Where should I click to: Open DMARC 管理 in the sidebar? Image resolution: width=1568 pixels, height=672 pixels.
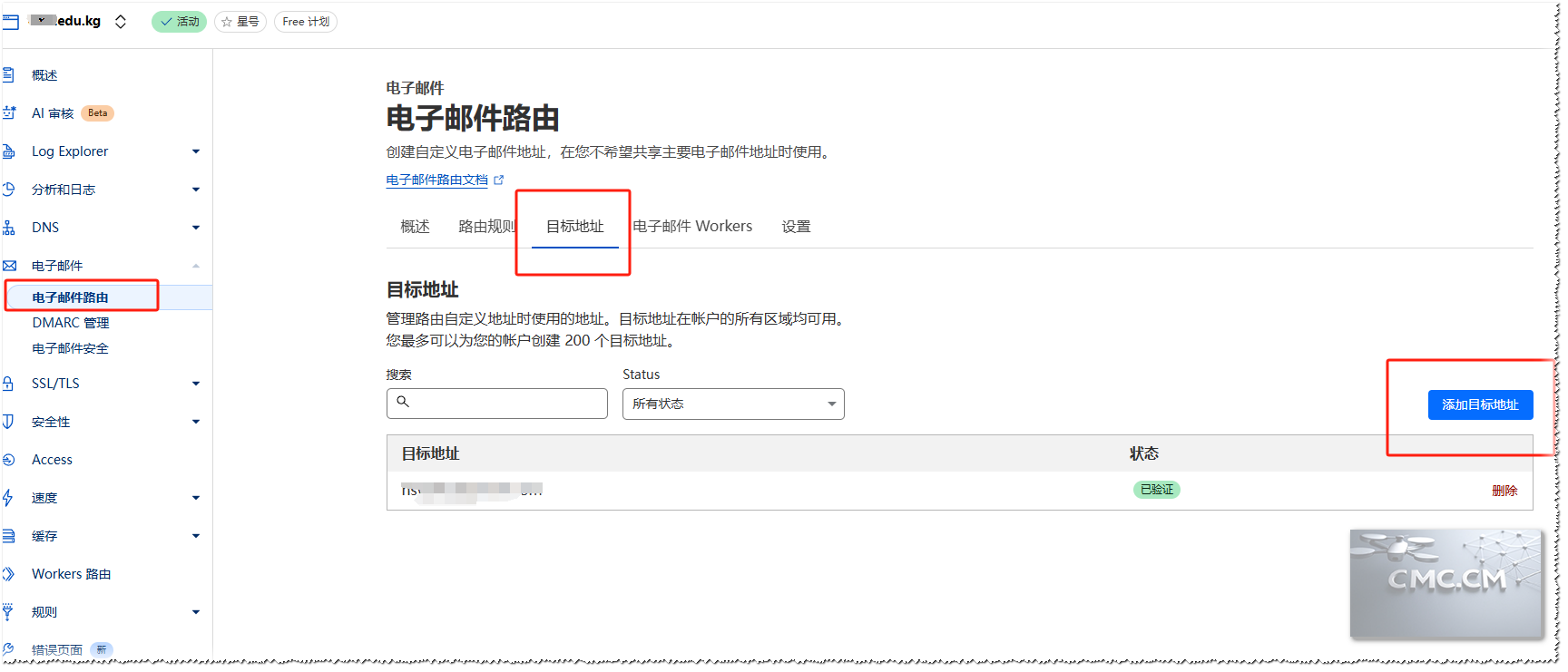(71, 323)
